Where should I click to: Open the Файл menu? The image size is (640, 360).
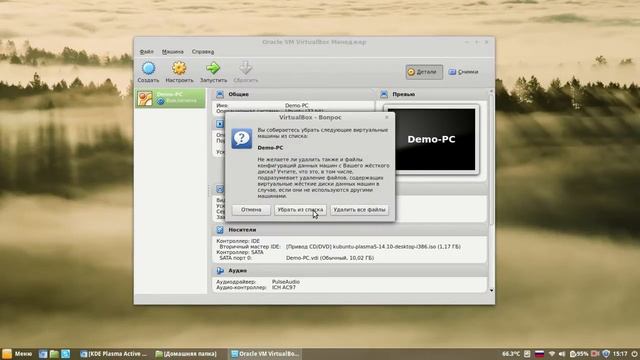tap(147, 52)
